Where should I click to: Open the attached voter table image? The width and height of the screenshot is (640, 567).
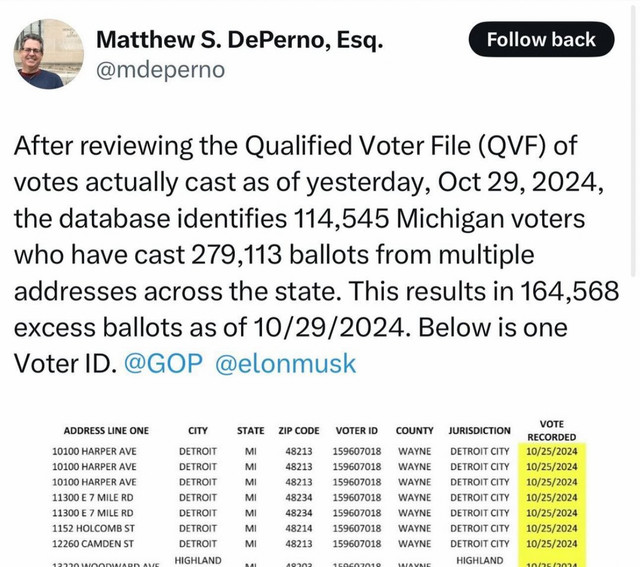320,492
